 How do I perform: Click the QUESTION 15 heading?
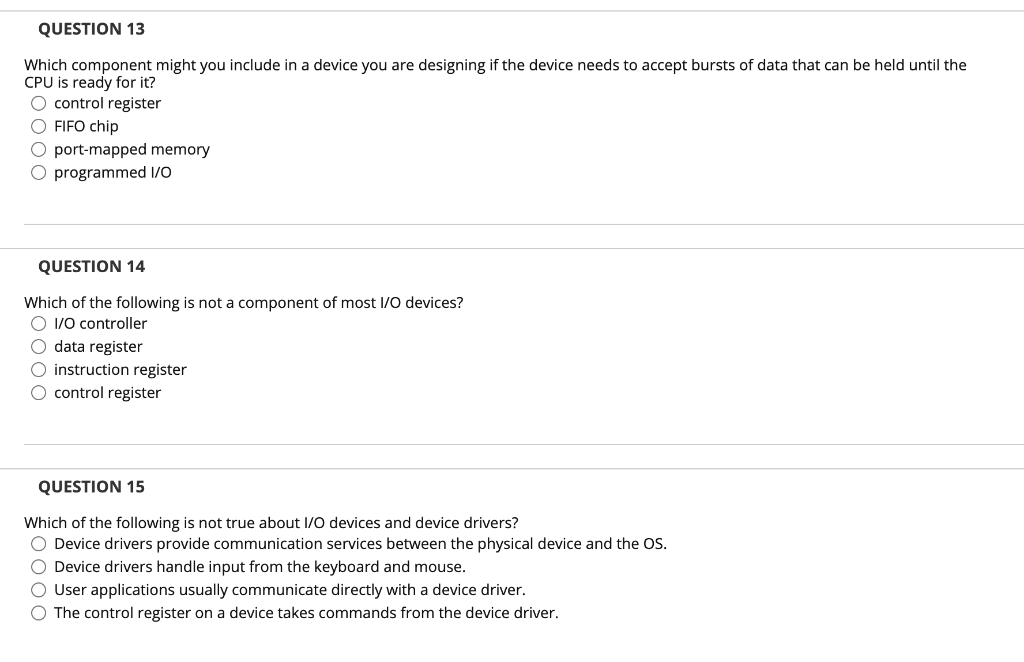[91, 486]
